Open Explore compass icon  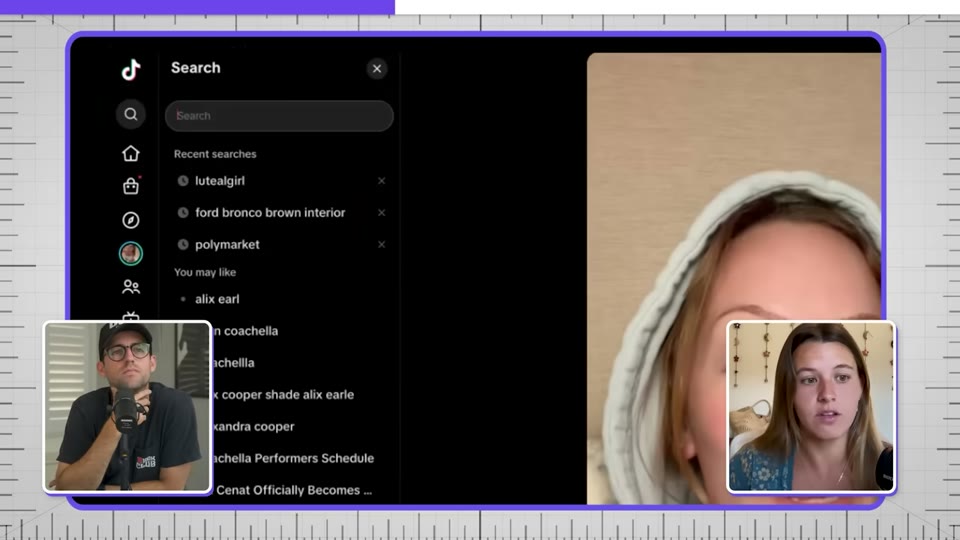coord(130,220)
